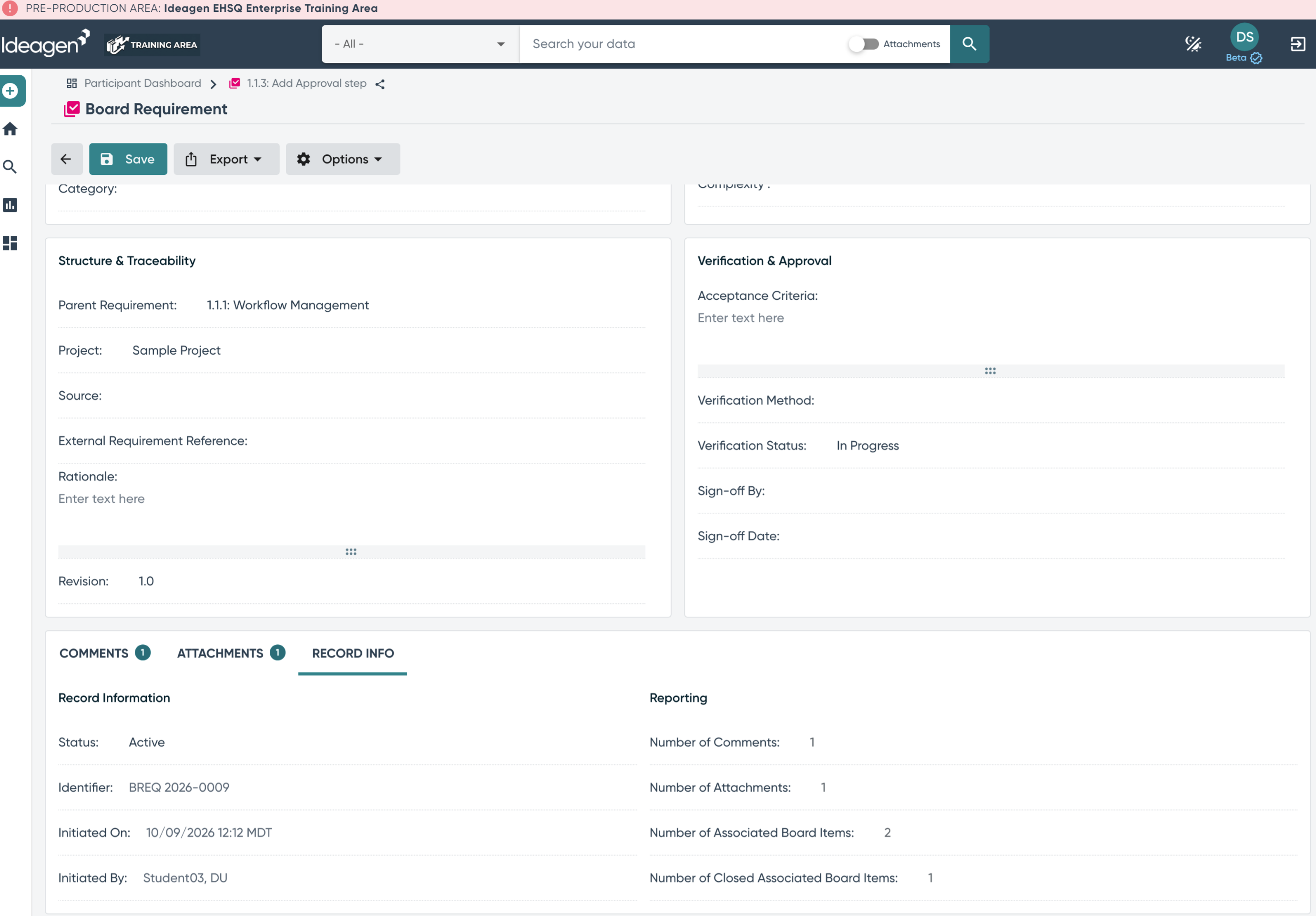Click the back arrow button
The image size is (1316, 916).
(x=66, y=159)
